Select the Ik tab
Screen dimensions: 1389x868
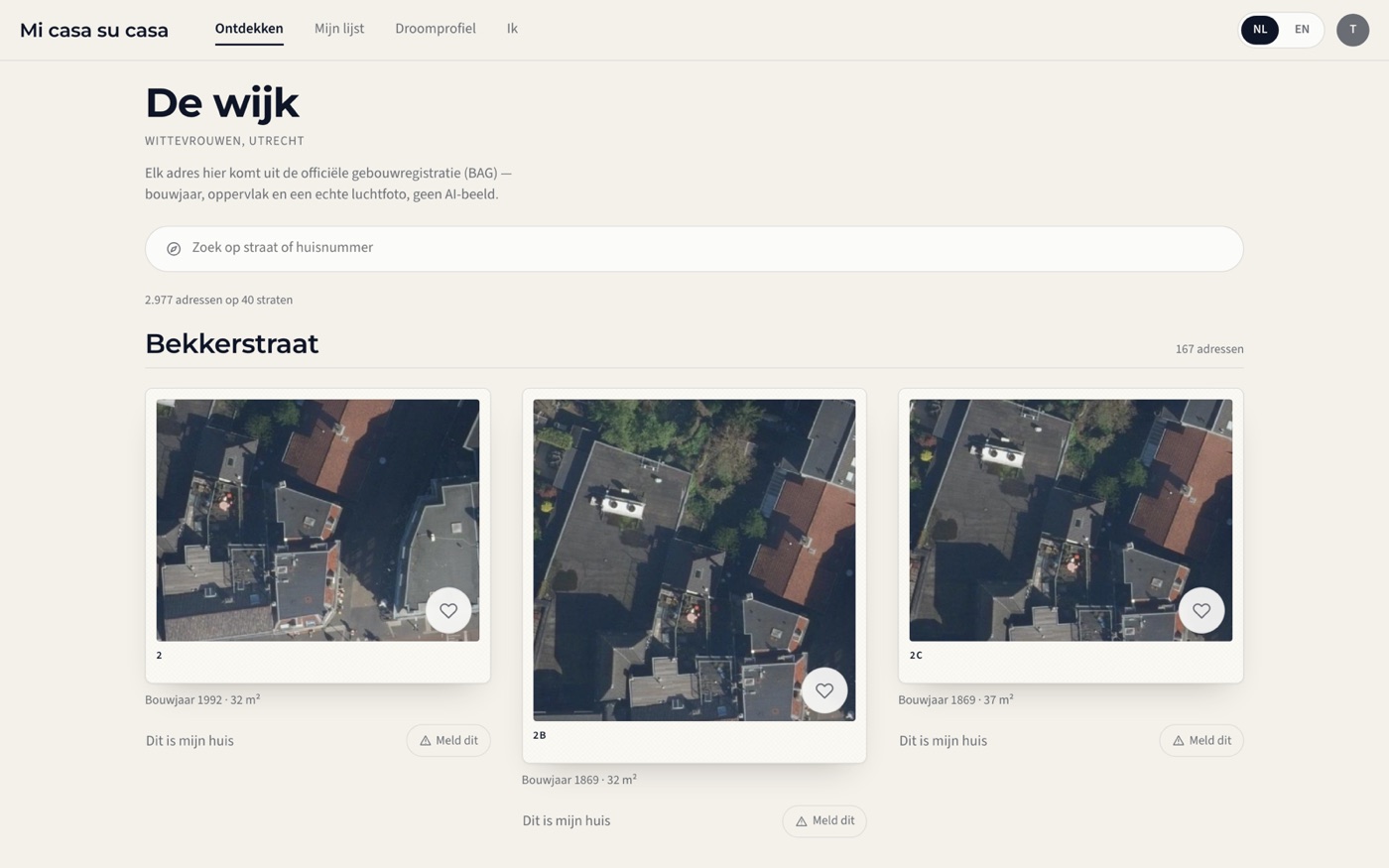pos(512,29)
